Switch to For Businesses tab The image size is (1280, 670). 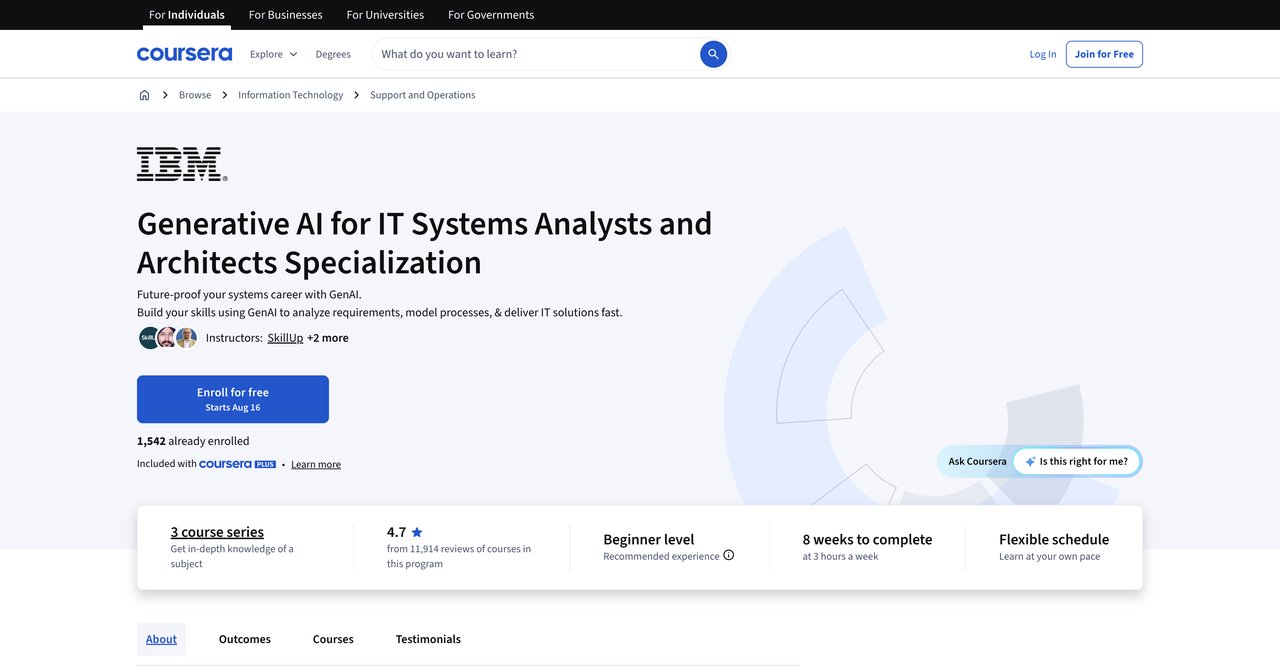tap(286, 15)
